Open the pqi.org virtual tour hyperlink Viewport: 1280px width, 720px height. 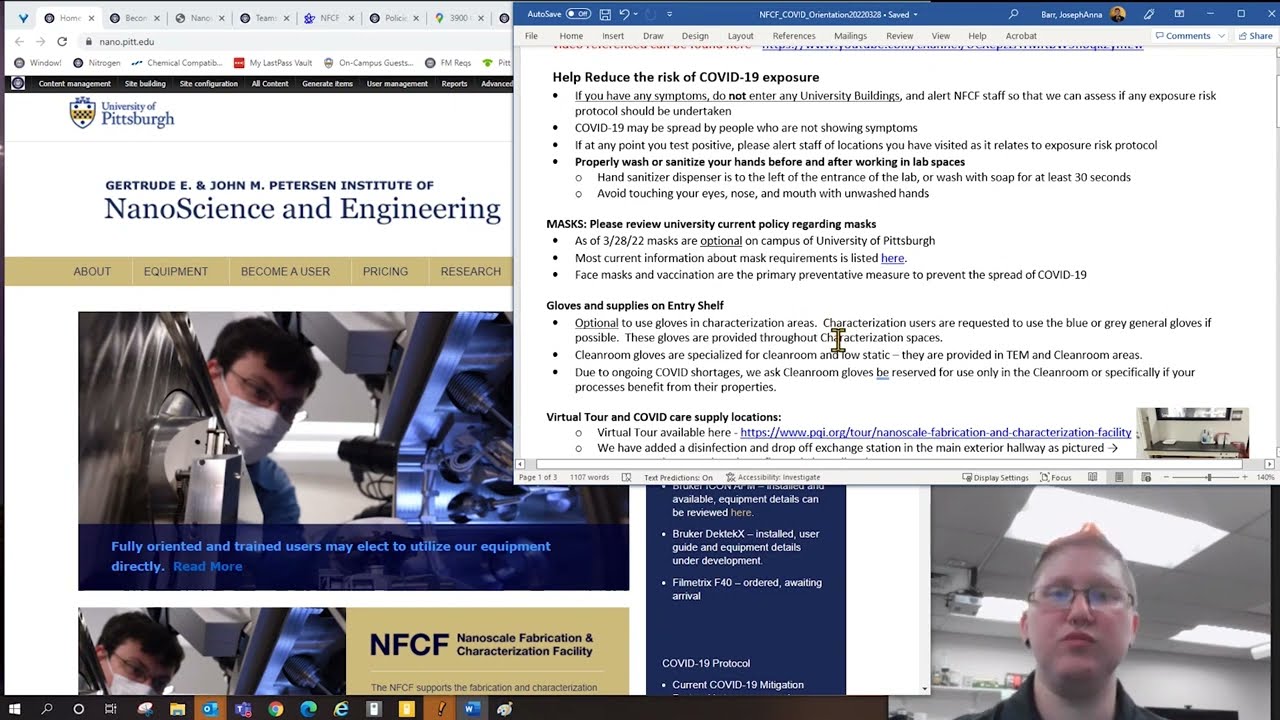936,432
